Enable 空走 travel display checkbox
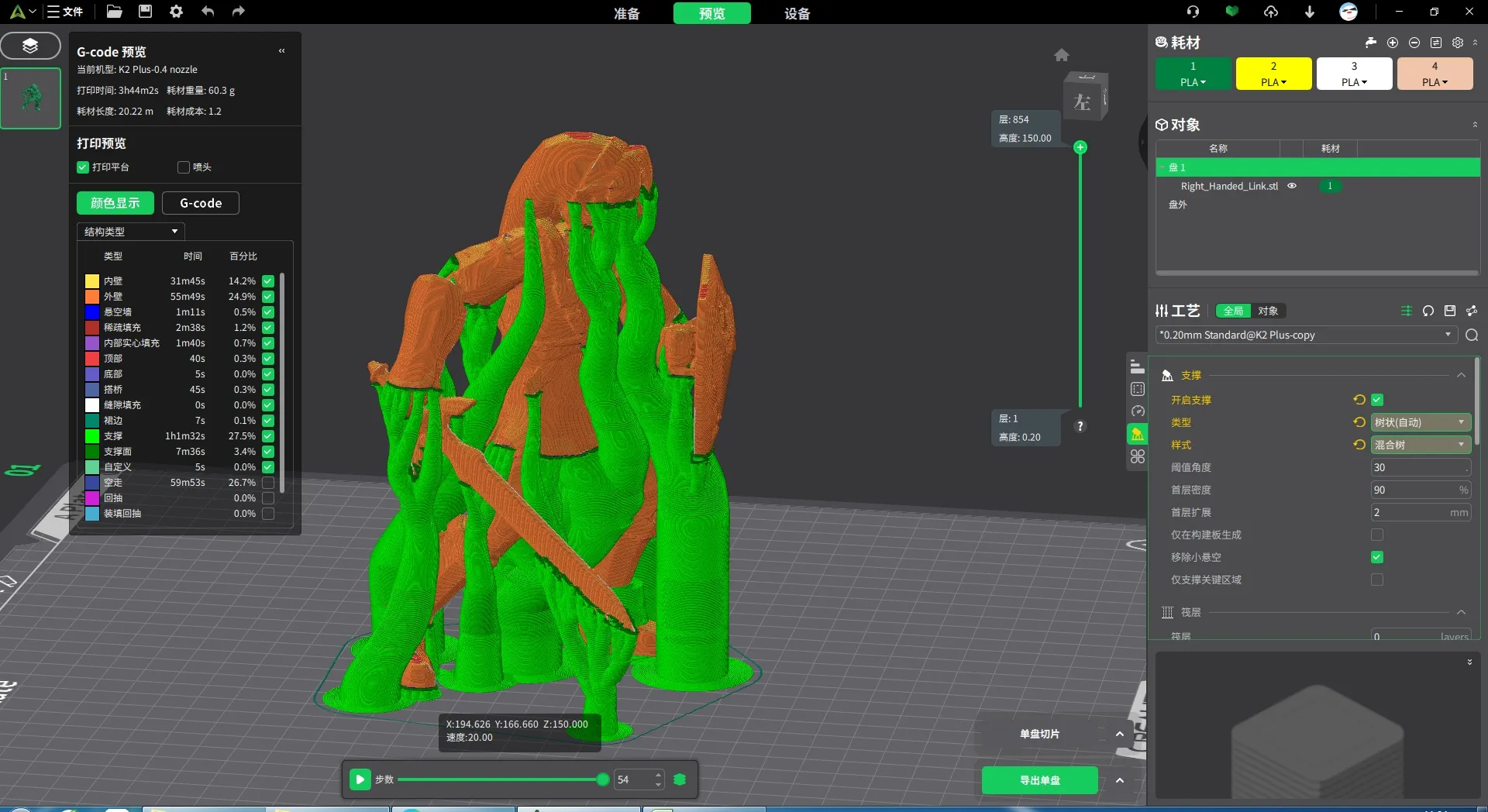1488x812 pixels. (268, 483)
